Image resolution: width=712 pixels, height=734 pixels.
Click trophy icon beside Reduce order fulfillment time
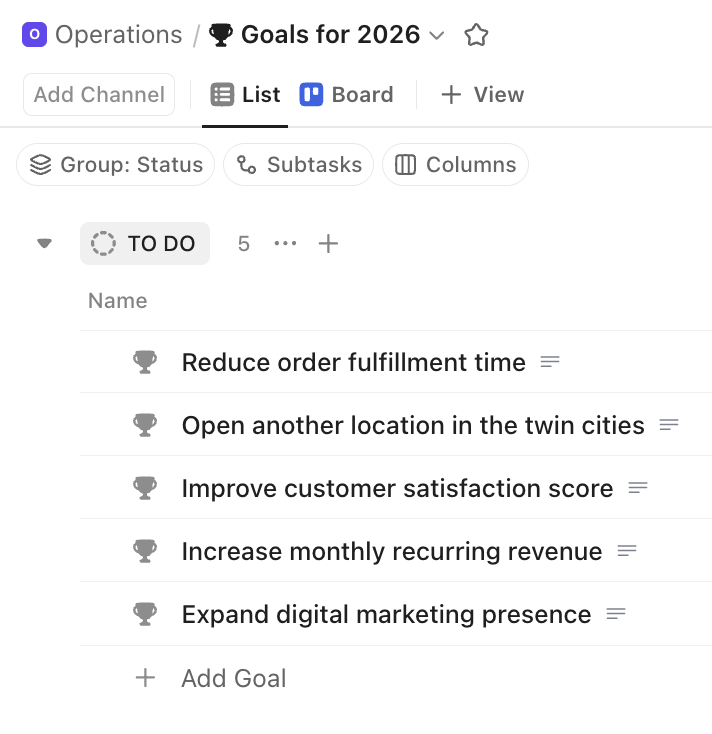(145, 362)
